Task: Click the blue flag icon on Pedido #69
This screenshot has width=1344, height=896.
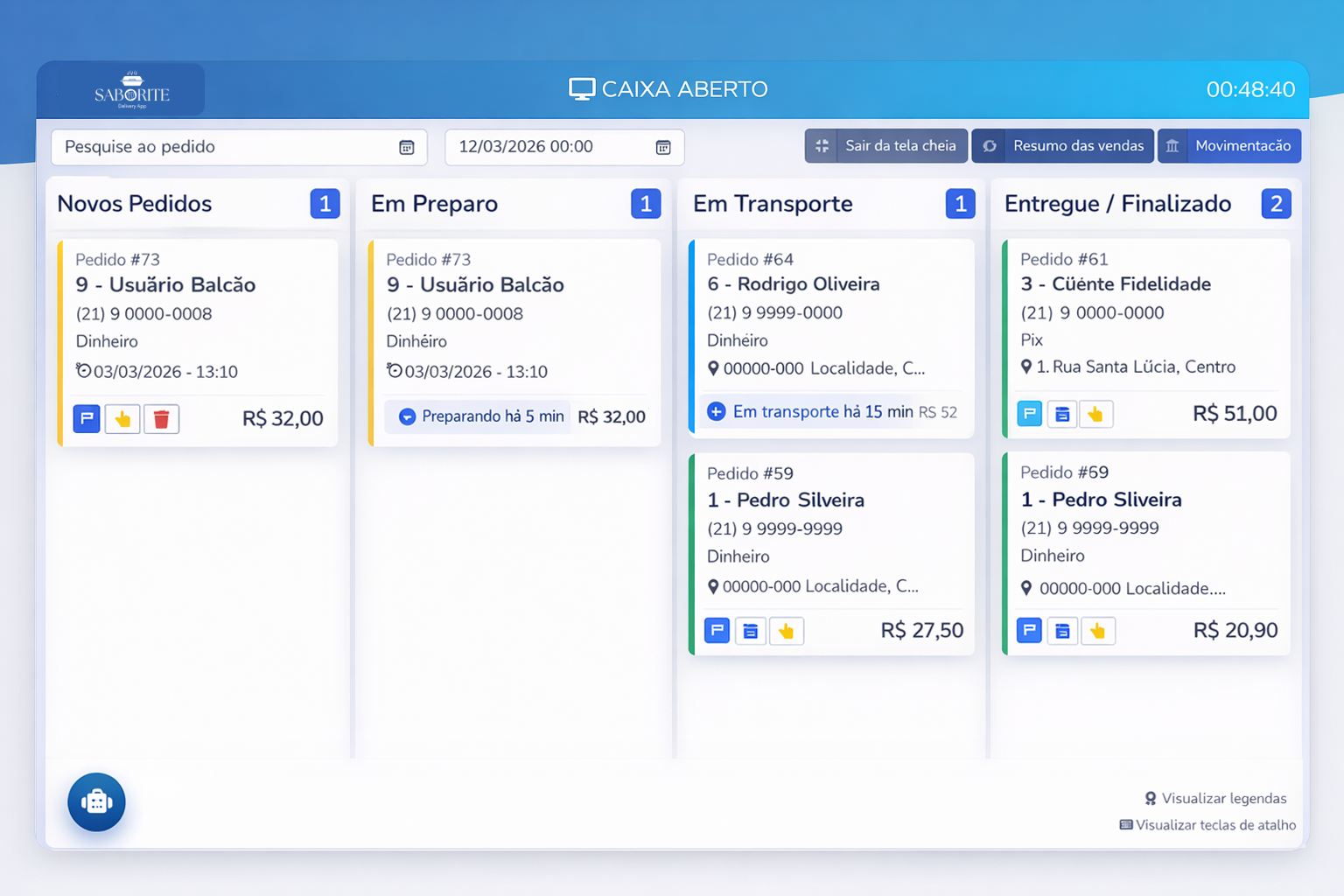Action: pyautogui.click(x=1029, y=630)
